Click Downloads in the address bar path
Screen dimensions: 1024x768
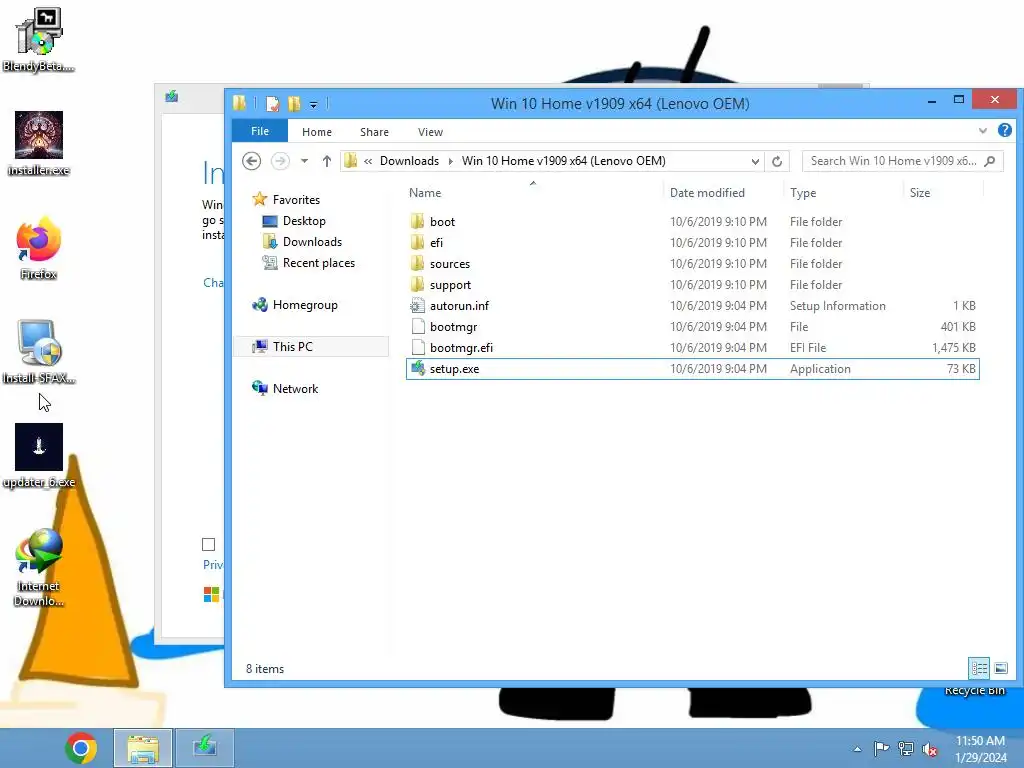click(409, 161)
